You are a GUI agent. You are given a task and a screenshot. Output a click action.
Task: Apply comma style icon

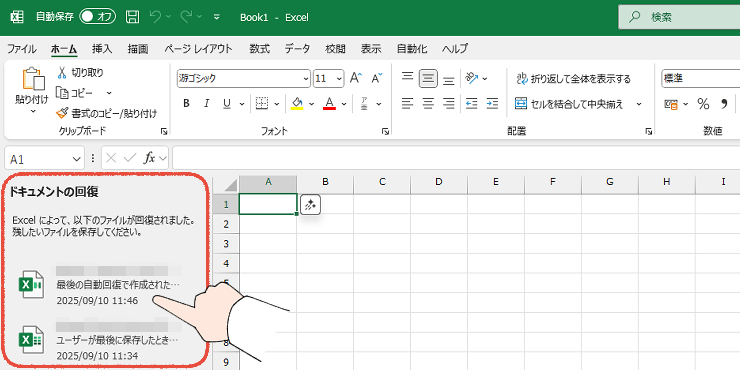(724, 104)
